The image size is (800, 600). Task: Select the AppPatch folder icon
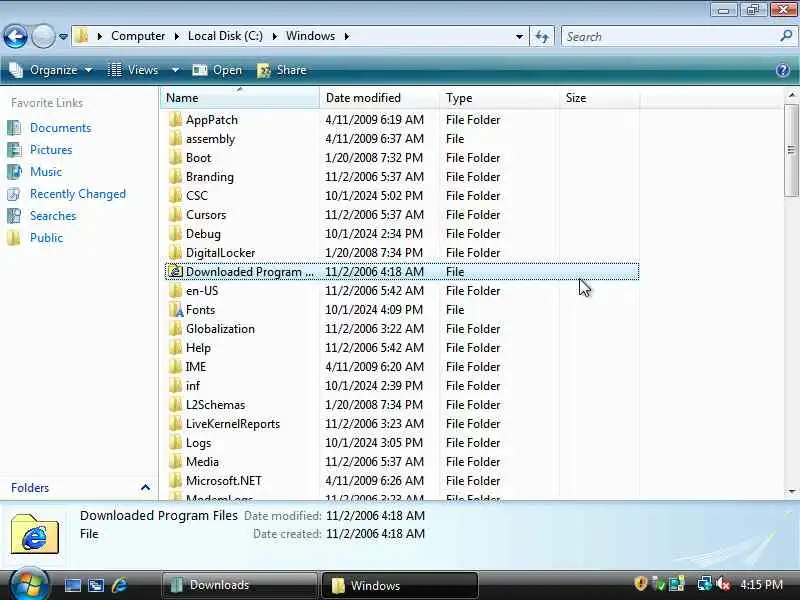(175, 119)
